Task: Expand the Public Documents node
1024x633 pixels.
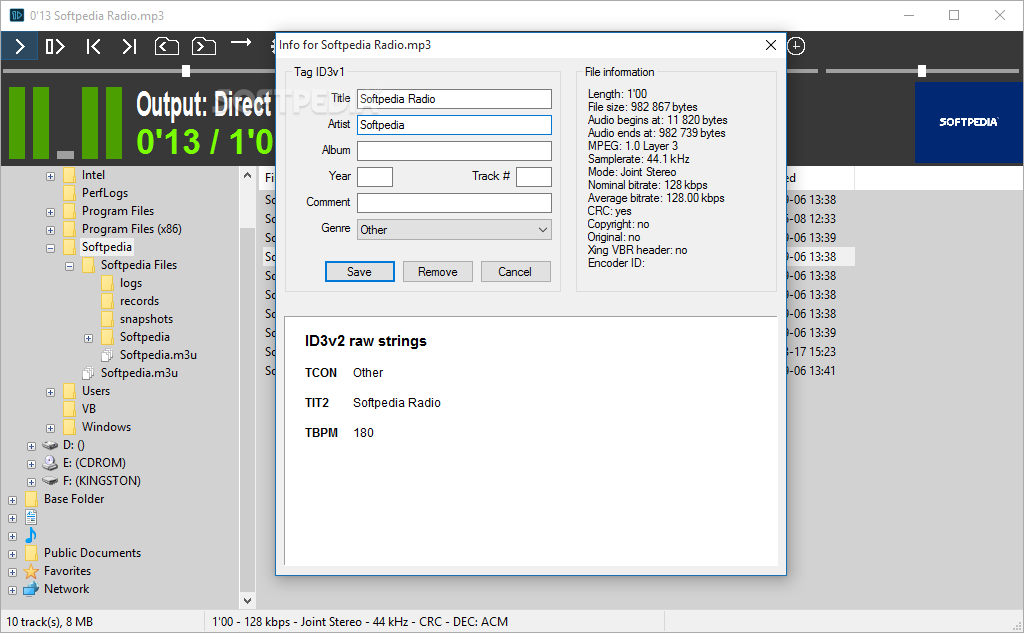Action: 12,554
